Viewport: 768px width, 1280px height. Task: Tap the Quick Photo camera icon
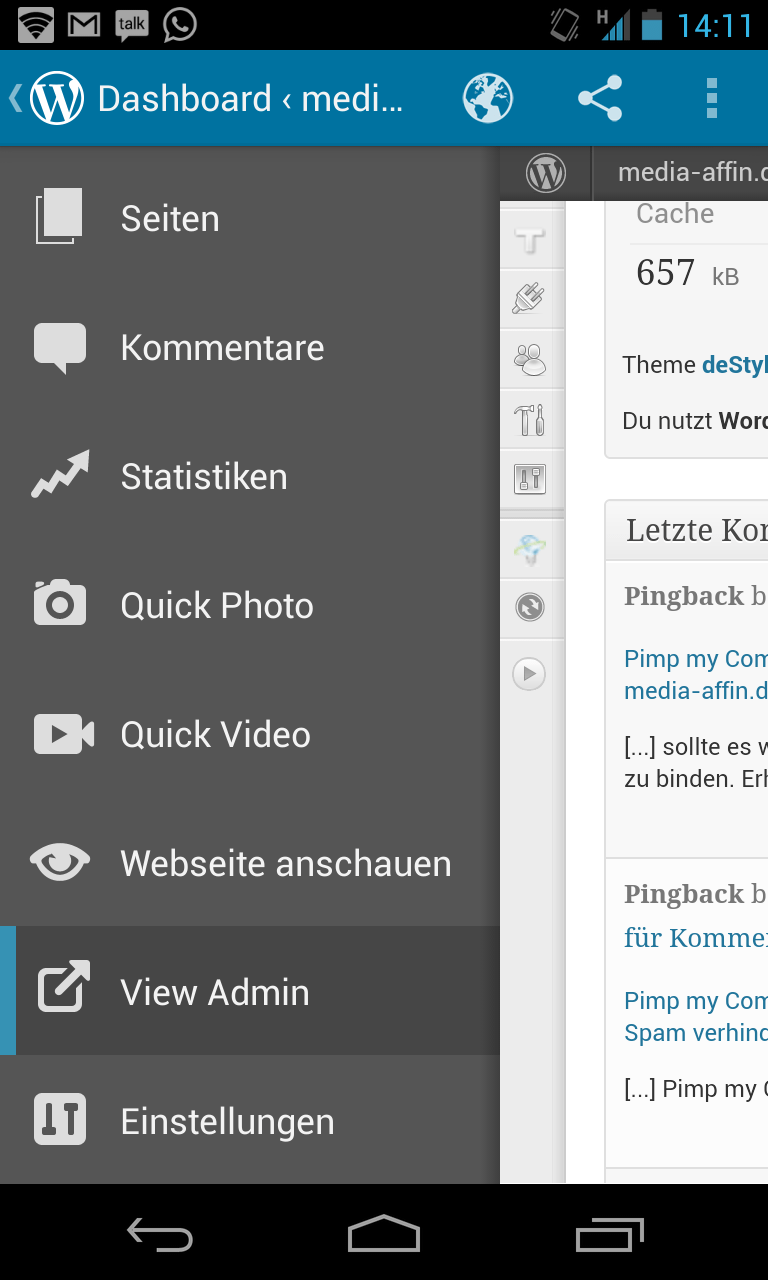click(59, 603)
